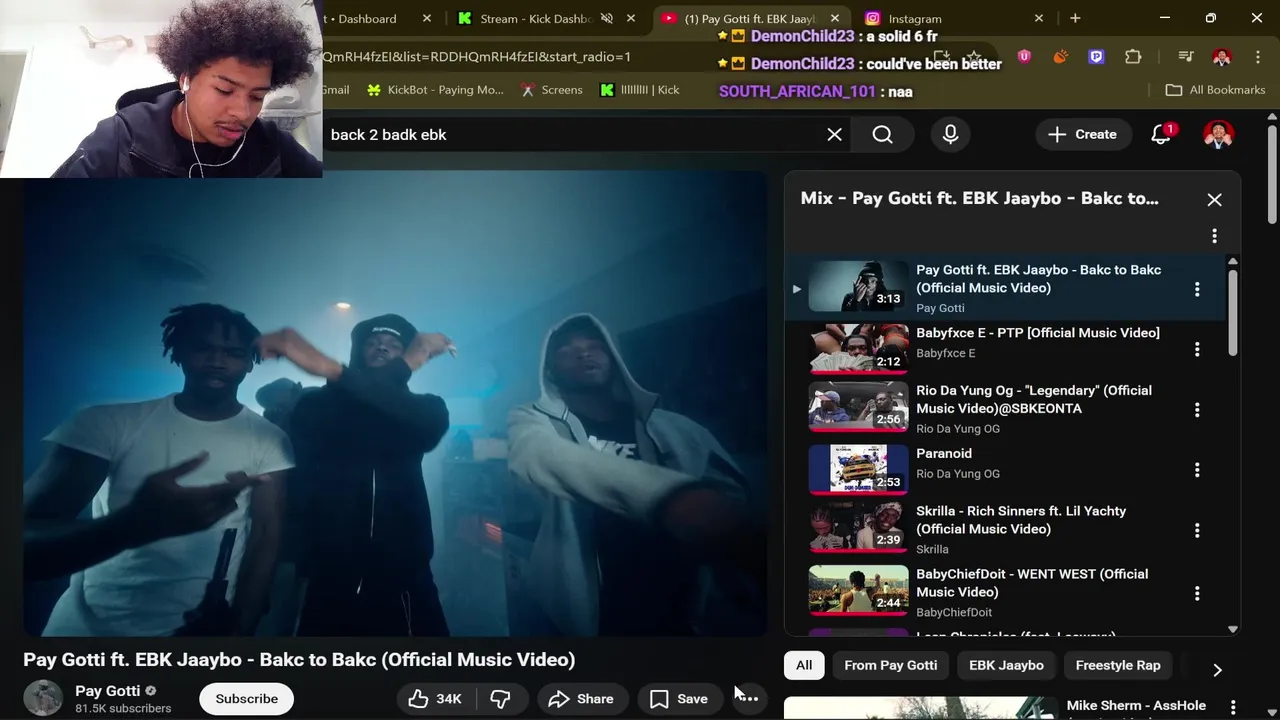Switch to the Pay Gotti YouTube tab
This screenshot has height=720, width=1280.
[750, 18]
